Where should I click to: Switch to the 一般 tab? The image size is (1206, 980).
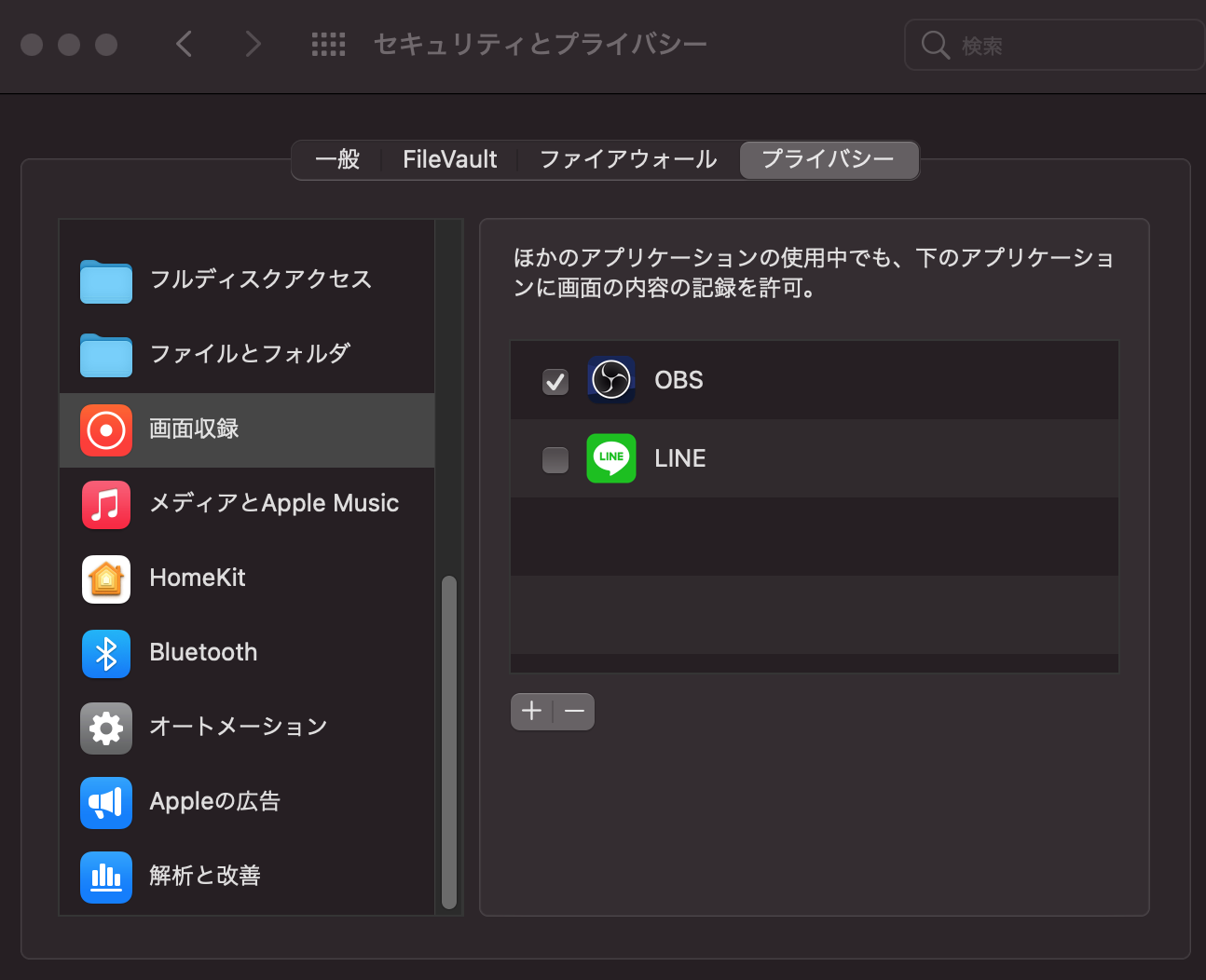(x=337, y=159)
